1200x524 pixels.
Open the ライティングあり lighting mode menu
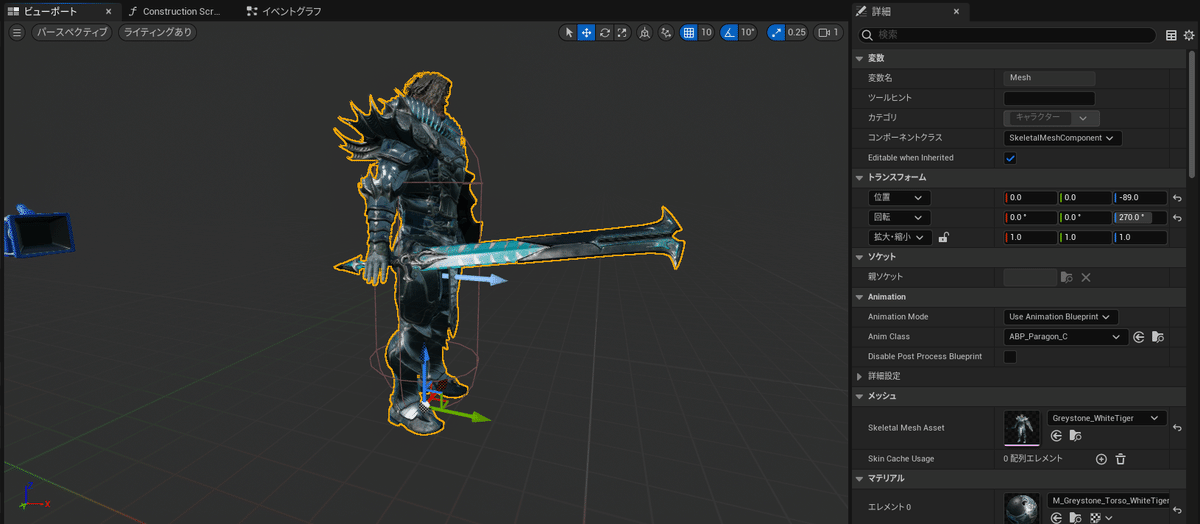pos(156,32)
